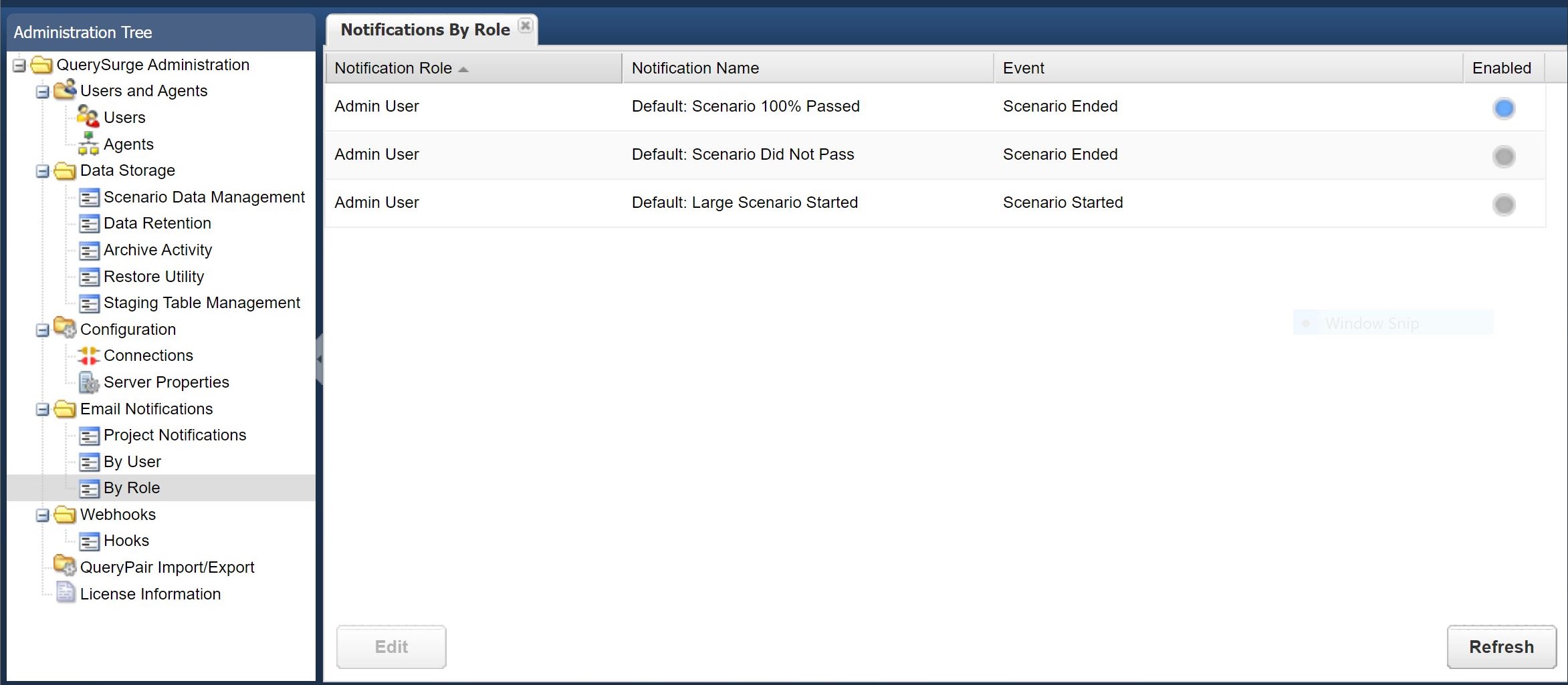Click the Hooks page icon
This screenshot has width=1568, height=685.
tap(89, 541)
